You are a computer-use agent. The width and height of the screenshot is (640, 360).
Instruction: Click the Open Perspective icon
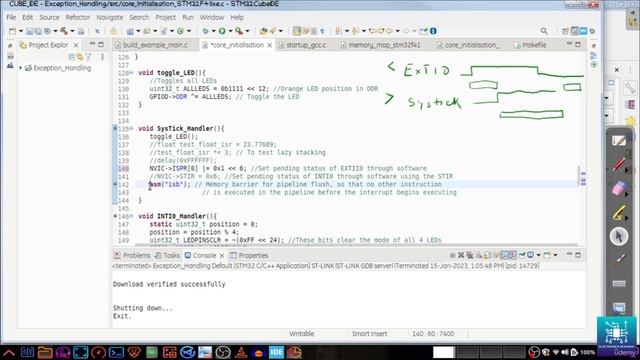click(565, 31)
